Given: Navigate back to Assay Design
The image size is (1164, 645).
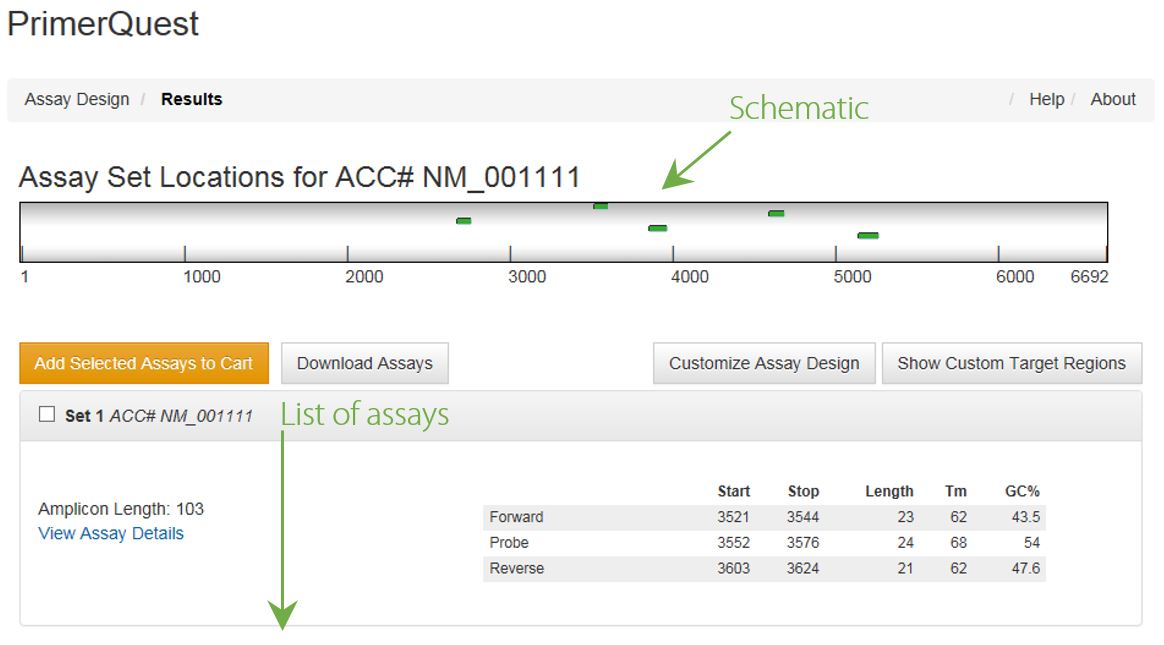Looking at the screenshot, I should click(77, 99).
